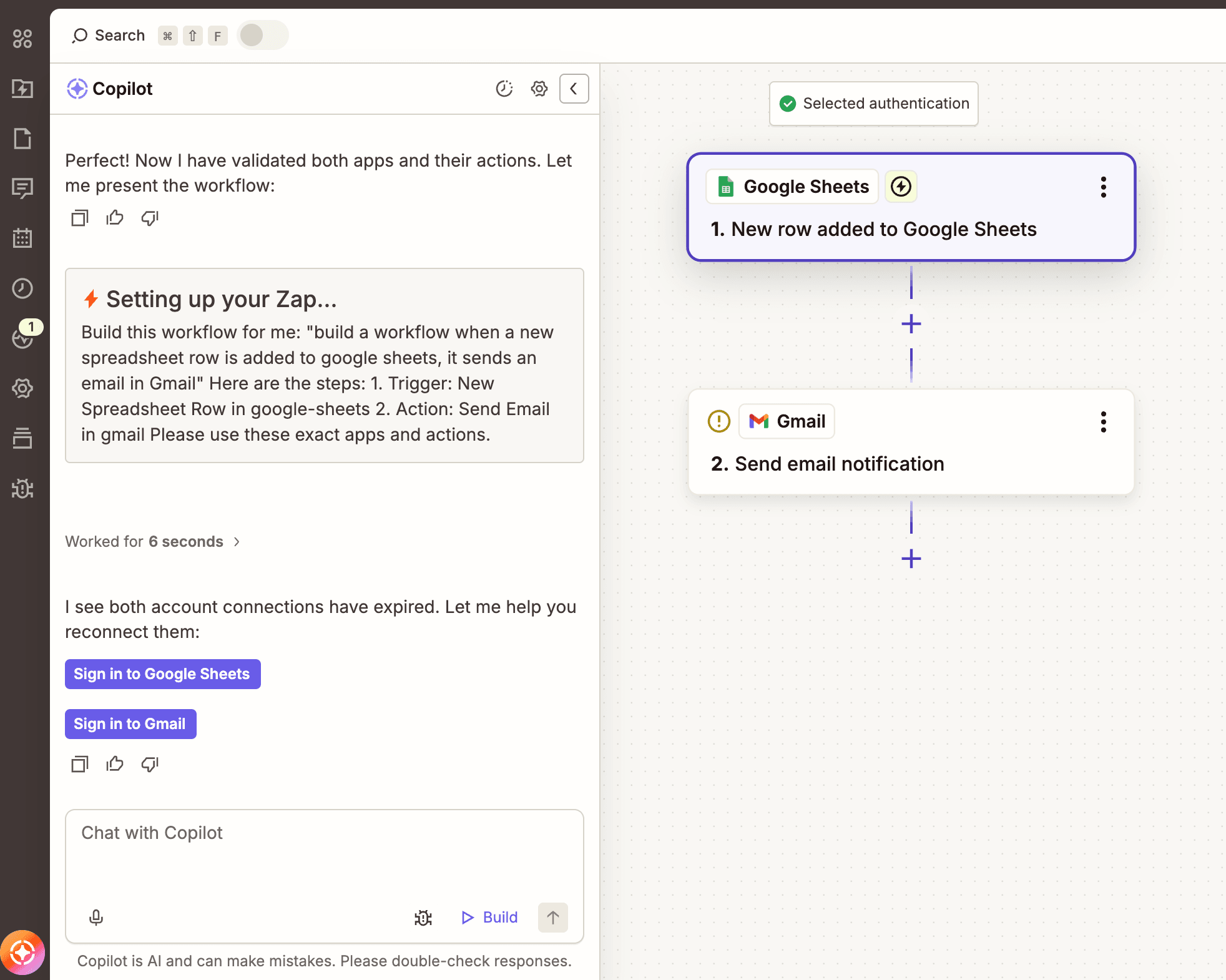Collapse the Copilot panel with chevron
The image size is (1226, 980).
[x=574, y=89]
